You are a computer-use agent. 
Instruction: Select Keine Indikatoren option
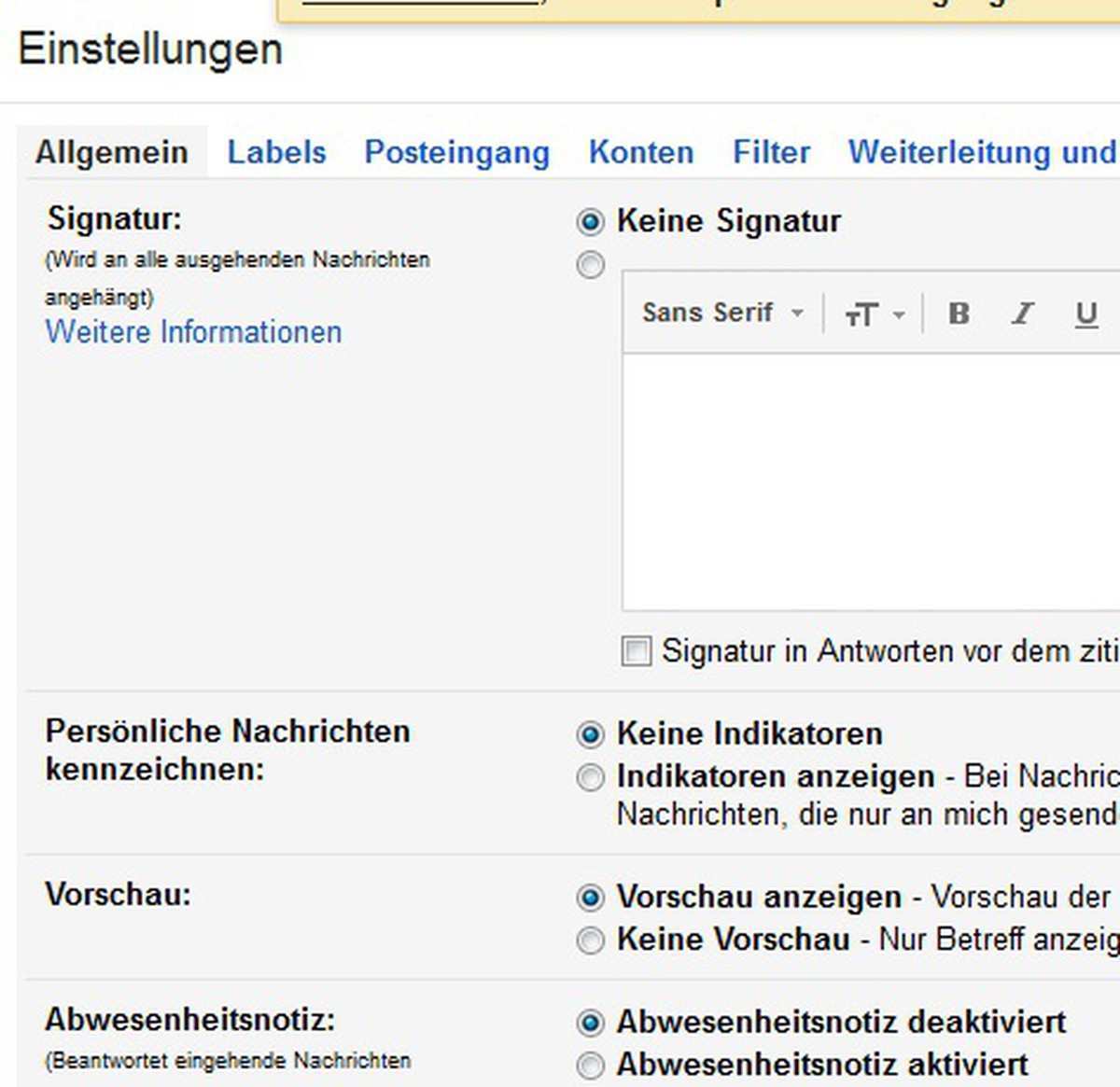pyautogui.click(x=590, y=734)
